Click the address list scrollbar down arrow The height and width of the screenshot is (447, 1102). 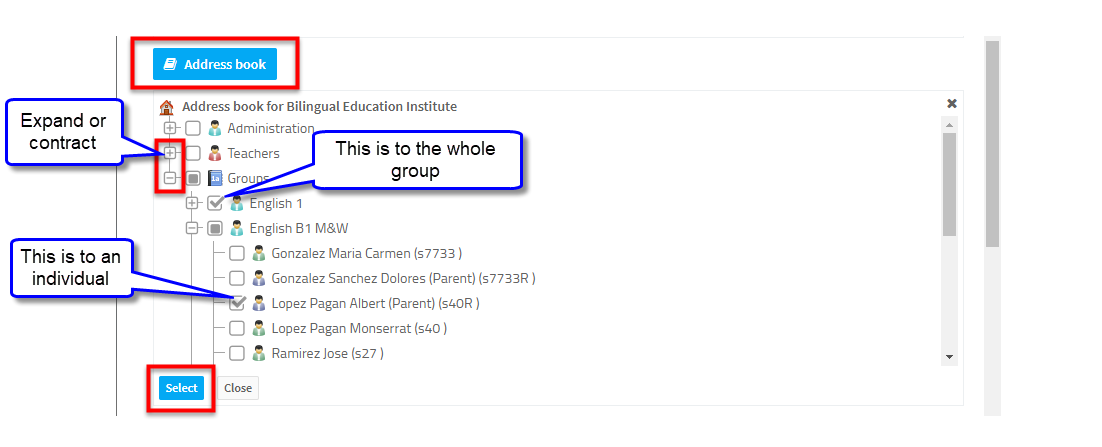point(949,357)
